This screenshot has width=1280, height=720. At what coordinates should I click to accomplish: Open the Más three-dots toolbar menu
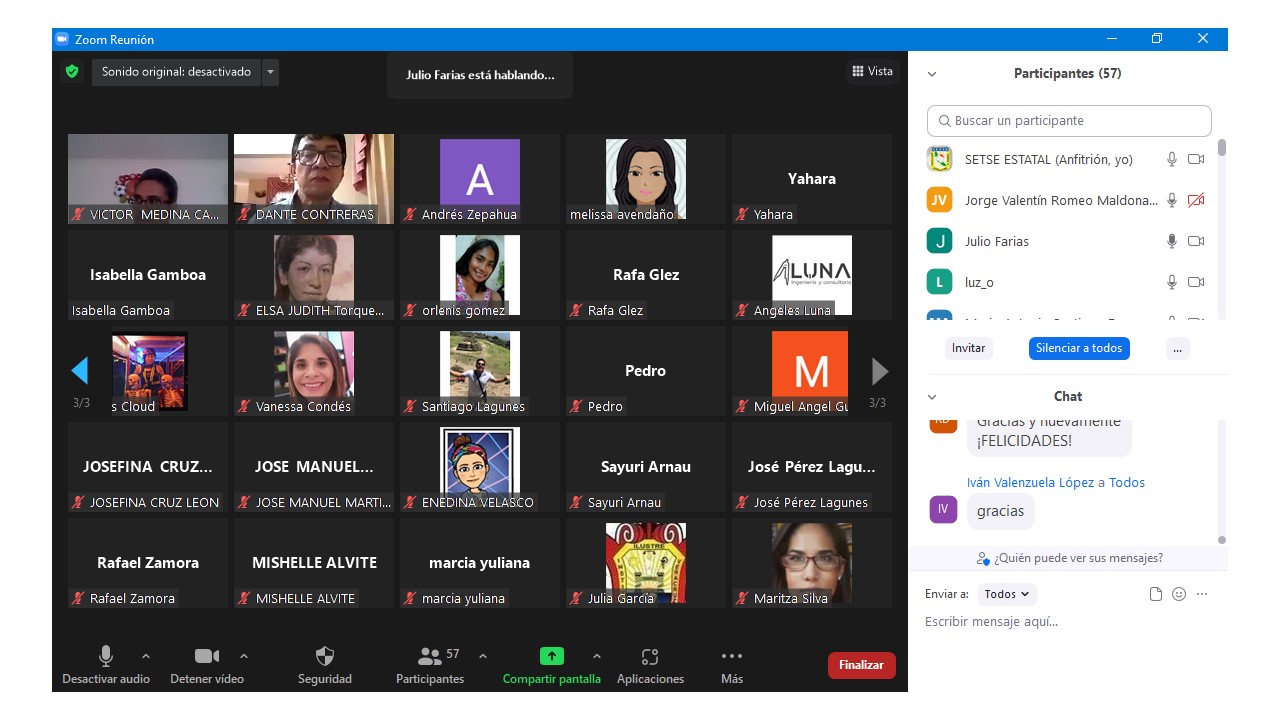(732, 665)
